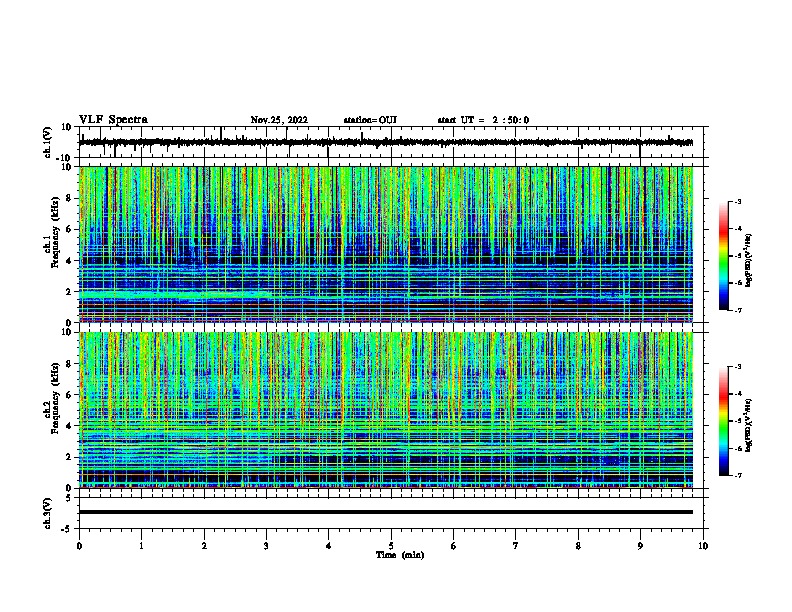This screenshot has height=612, width=792.
Task: Click the ch.2 'Frequency (kHz)' axis label
Action: pos(55,398)
